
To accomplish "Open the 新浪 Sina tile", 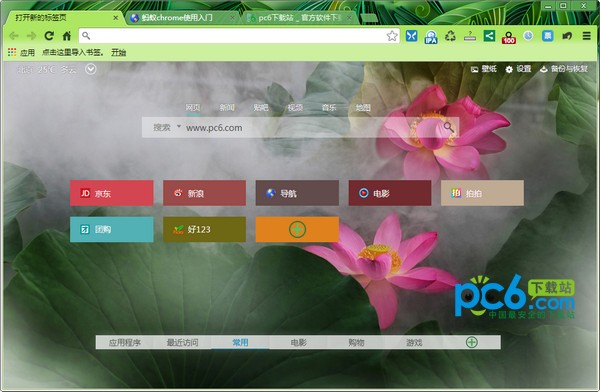I will pyautogui.click(x=204, y=193).
